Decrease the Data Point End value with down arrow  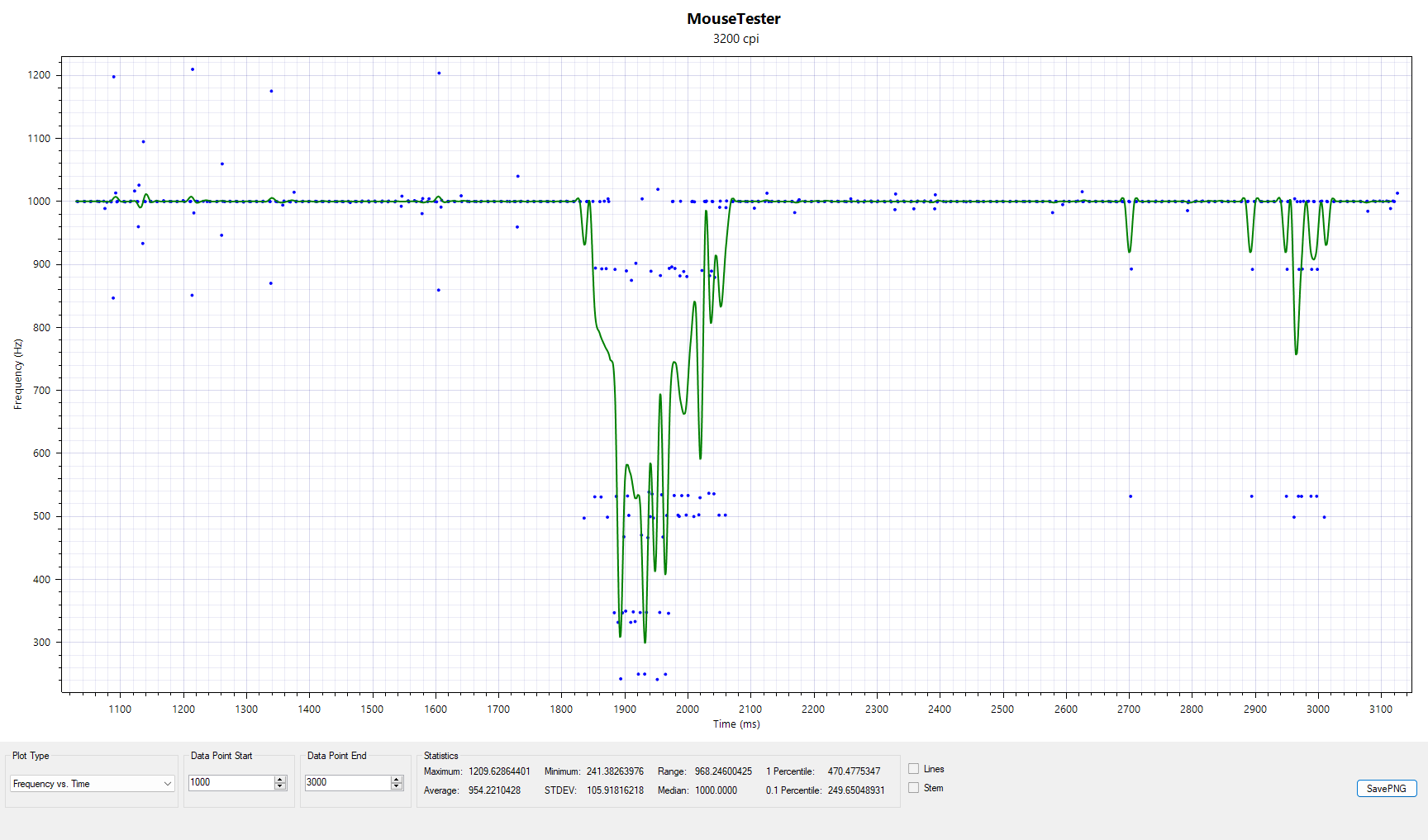397,786
